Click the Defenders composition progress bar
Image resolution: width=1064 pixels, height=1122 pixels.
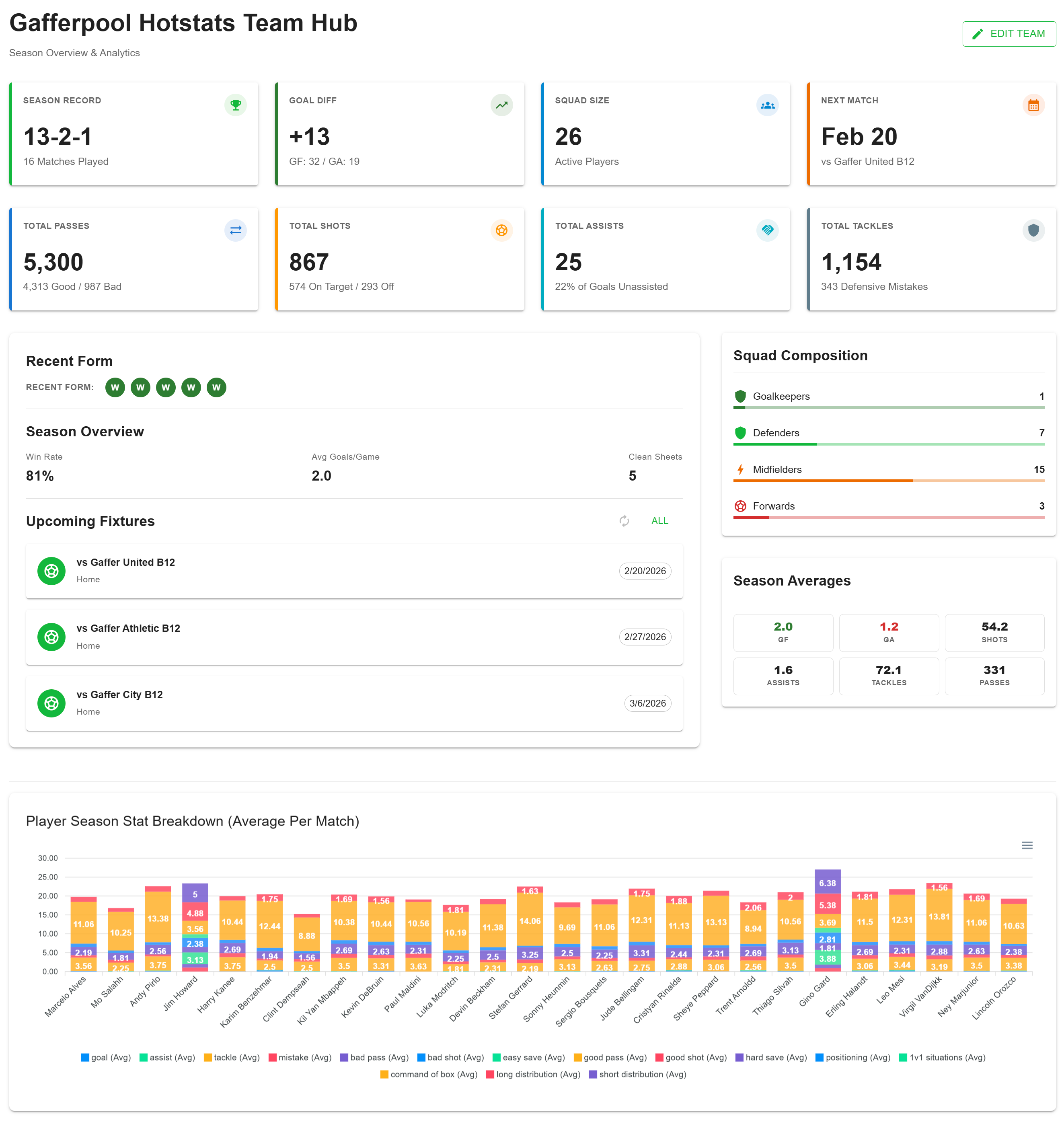[x=888, y=444]
